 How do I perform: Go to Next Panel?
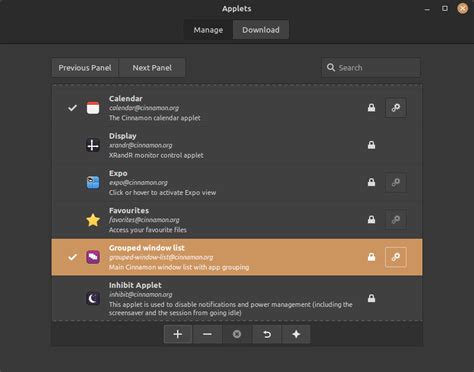152,68
